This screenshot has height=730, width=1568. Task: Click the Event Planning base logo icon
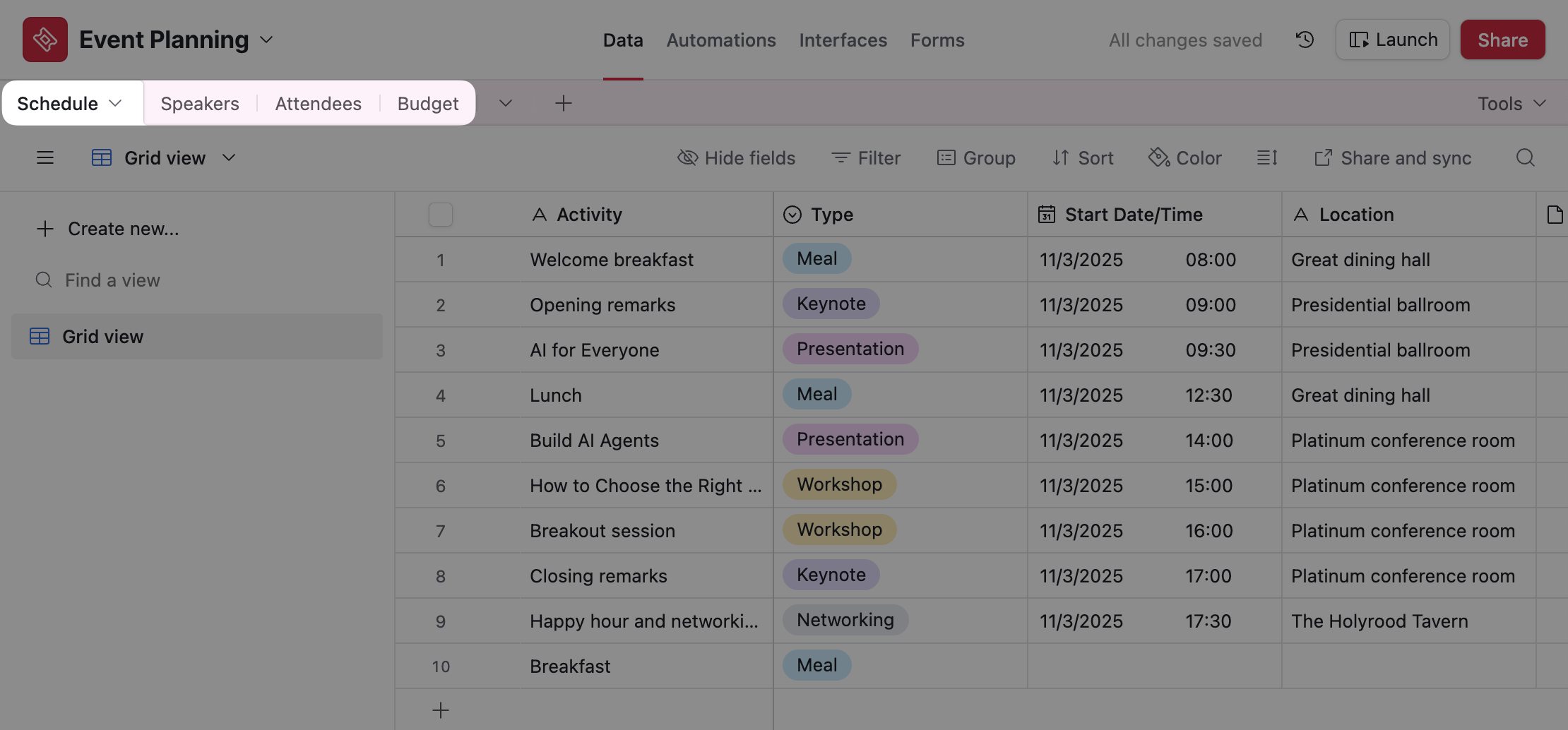[x=45, y=40]
